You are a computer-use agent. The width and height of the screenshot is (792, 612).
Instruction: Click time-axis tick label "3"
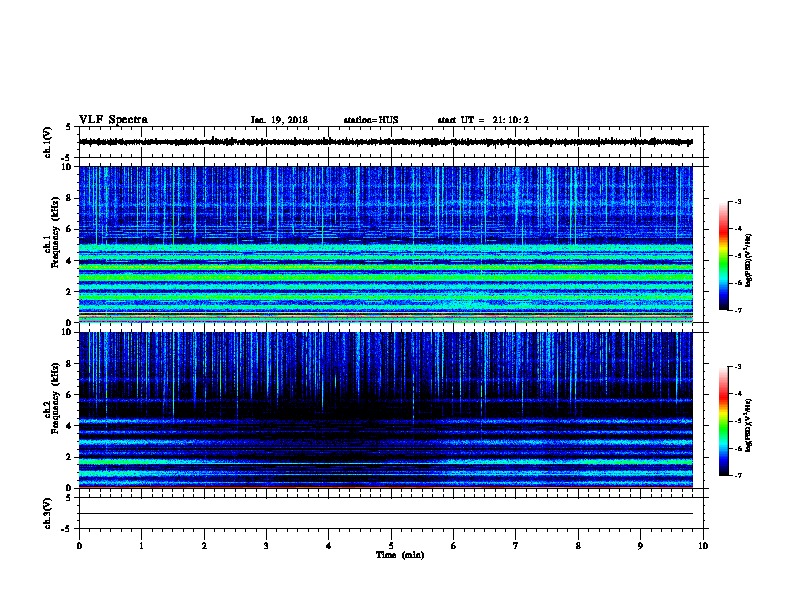pos(266,546)
